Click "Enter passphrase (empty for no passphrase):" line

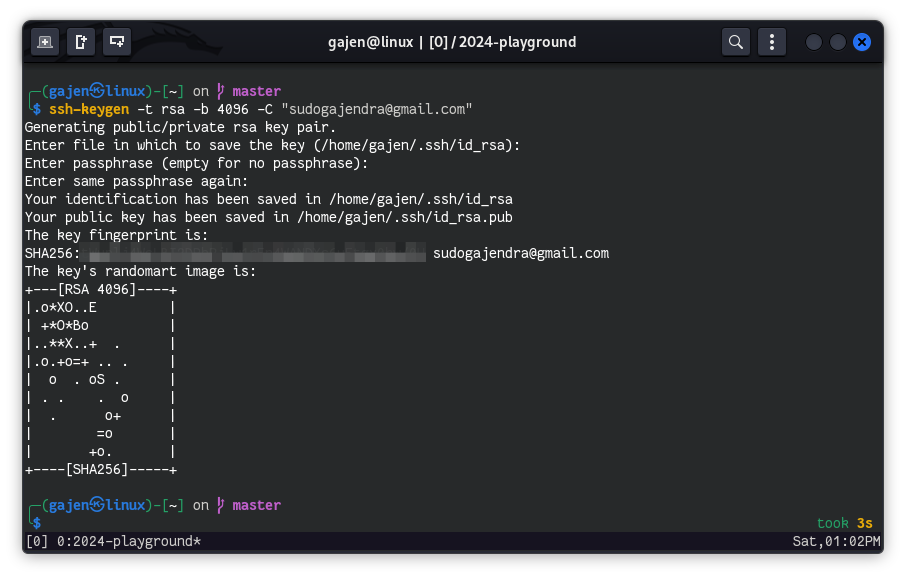tap(196, 163)
